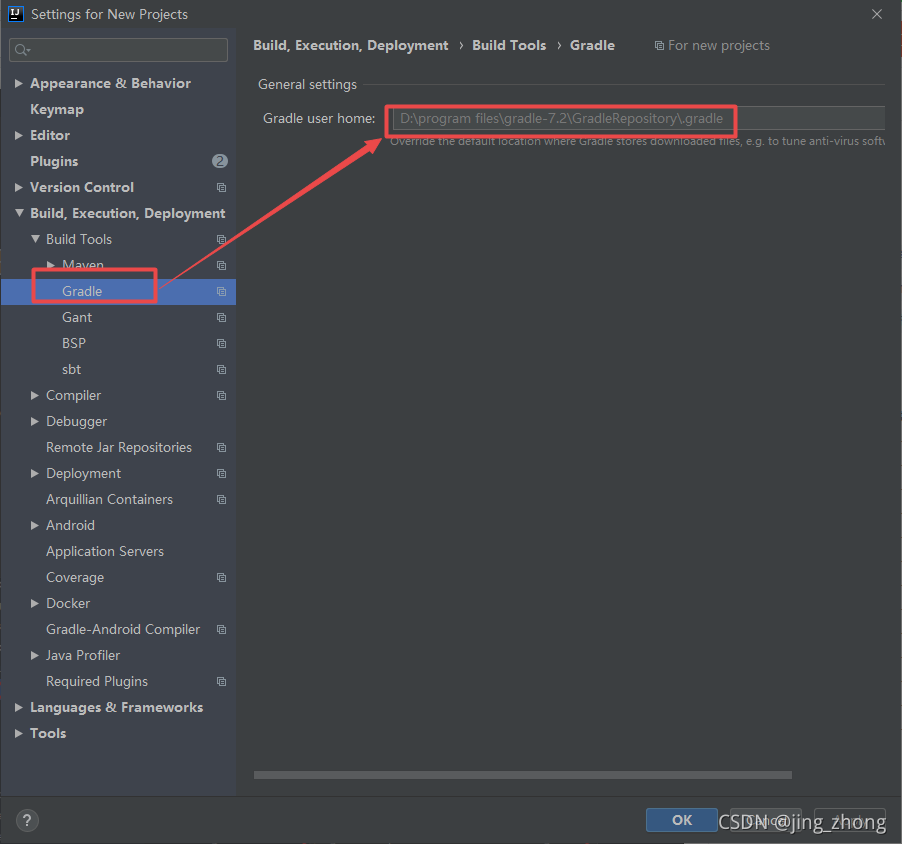Click the Gradle user home field
Screen dimensions: 902x844
tap(639, 119)
